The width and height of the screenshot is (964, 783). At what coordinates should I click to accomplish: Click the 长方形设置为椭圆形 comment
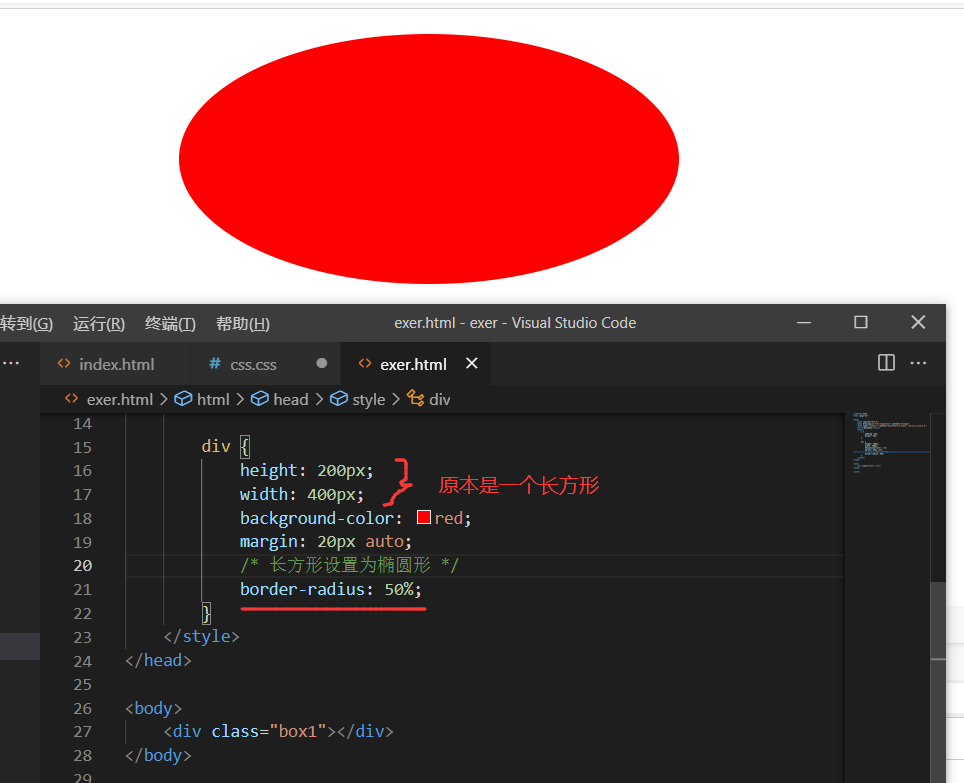[350, 565]
